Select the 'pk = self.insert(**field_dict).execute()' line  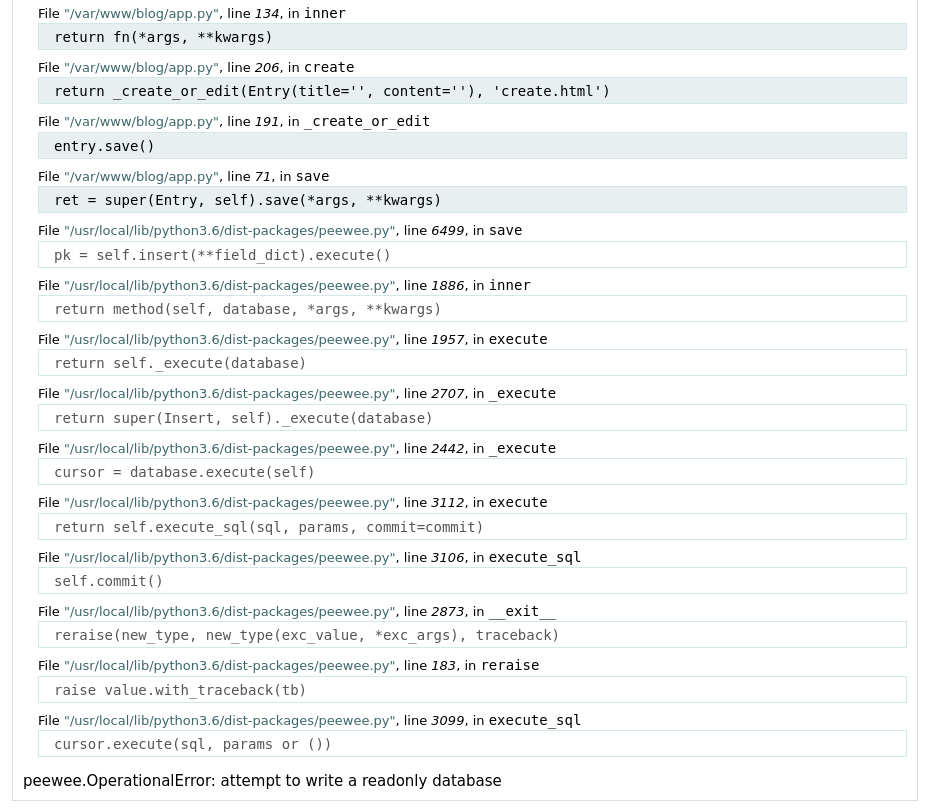click(472, 255)
